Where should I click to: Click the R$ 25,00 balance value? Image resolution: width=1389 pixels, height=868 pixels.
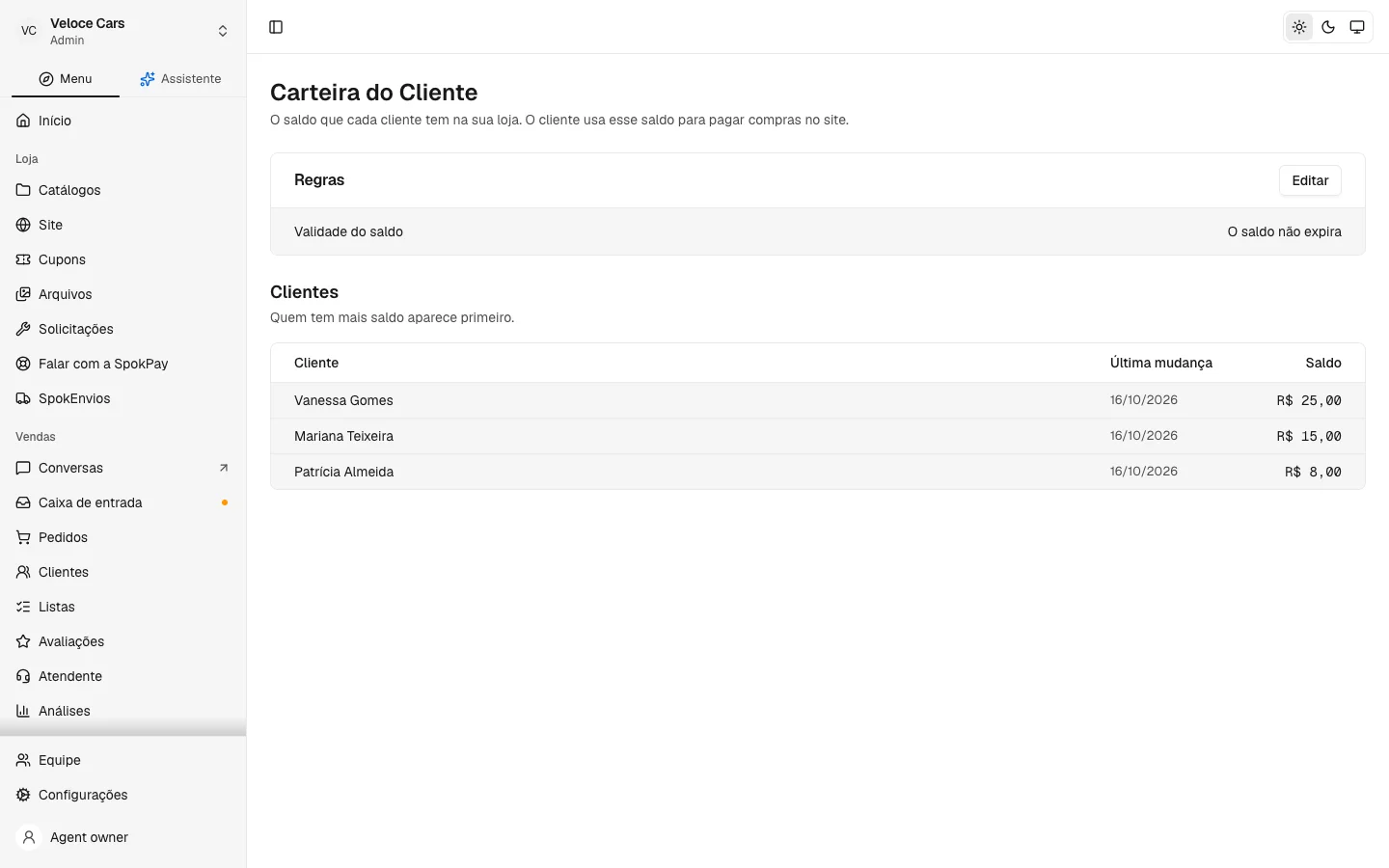[1309, 400]
